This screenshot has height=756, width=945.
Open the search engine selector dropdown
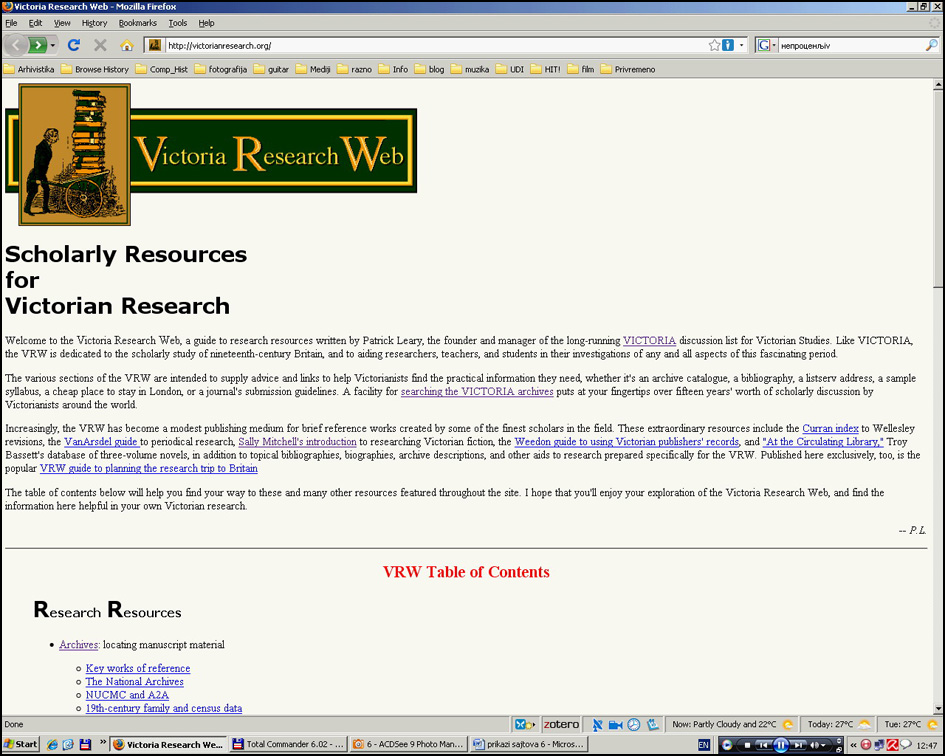pos(766,45)
